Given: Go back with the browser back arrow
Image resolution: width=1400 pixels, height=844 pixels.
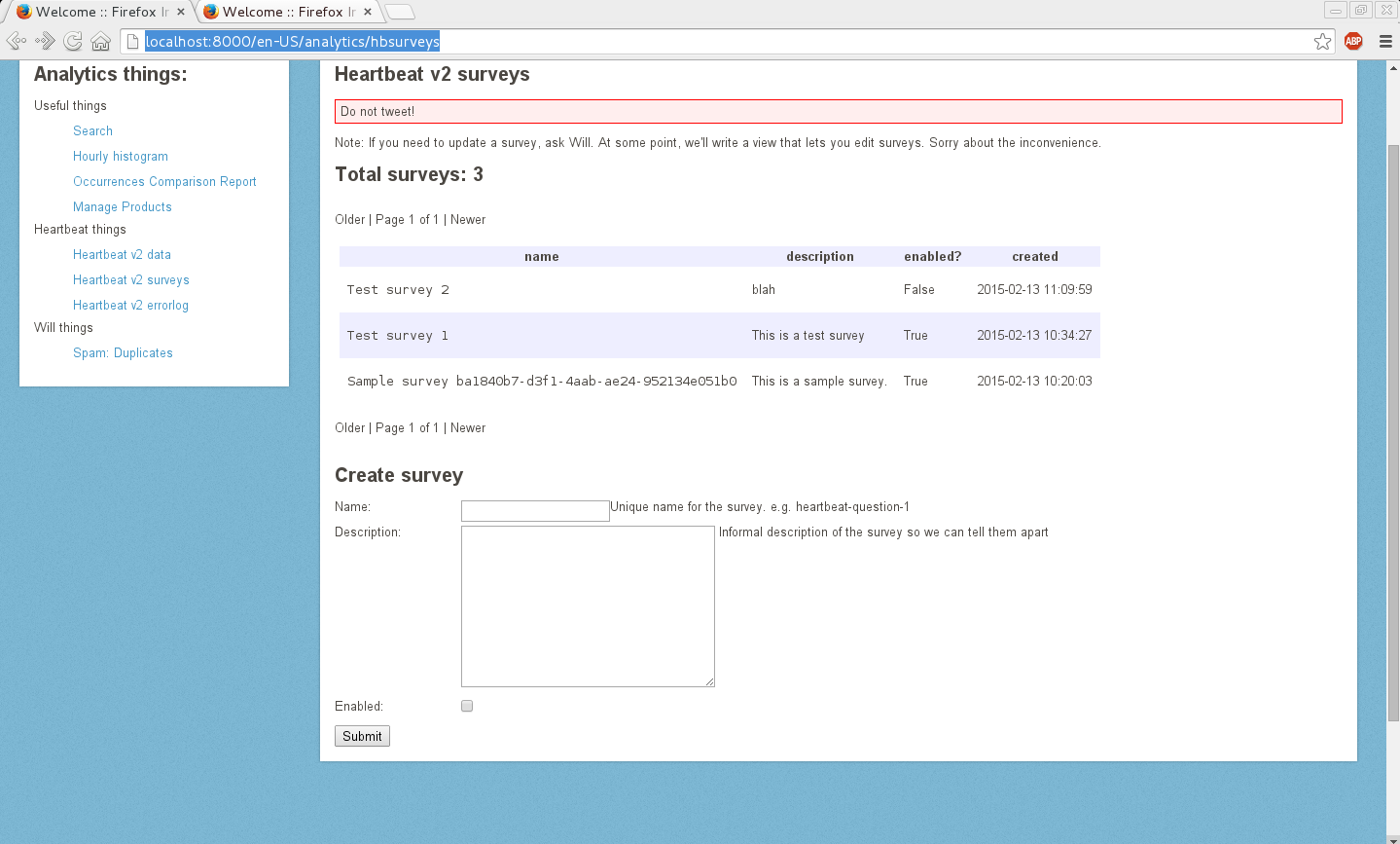Looking at the screenshot, I should [17, 41].
